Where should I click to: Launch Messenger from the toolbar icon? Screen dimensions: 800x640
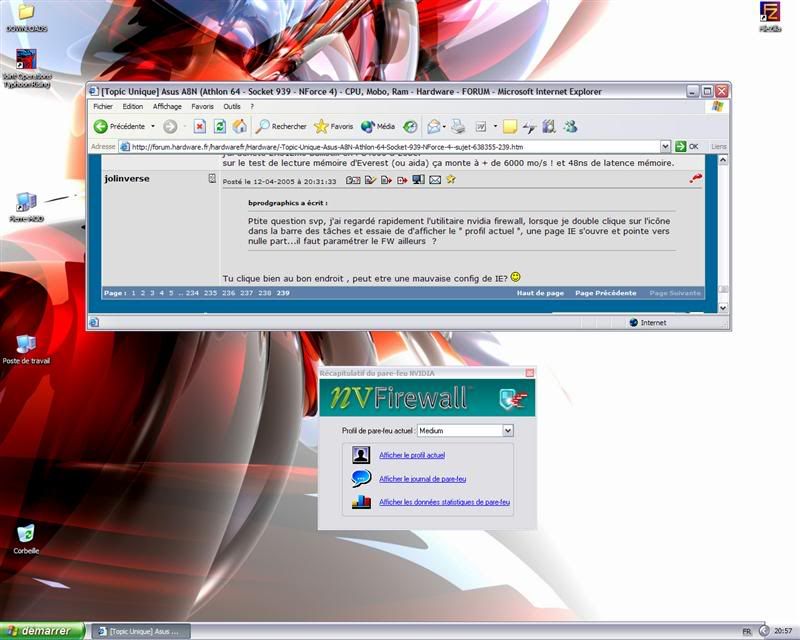point(570,126)
